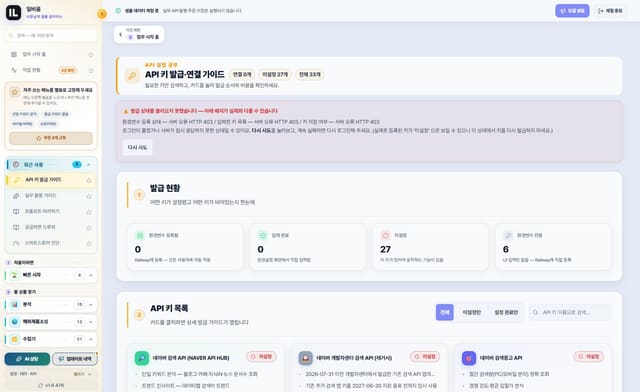Click the red warning triangle in the error banner
The height and width of the screenshot is (392, 640).
coord(126,111)
